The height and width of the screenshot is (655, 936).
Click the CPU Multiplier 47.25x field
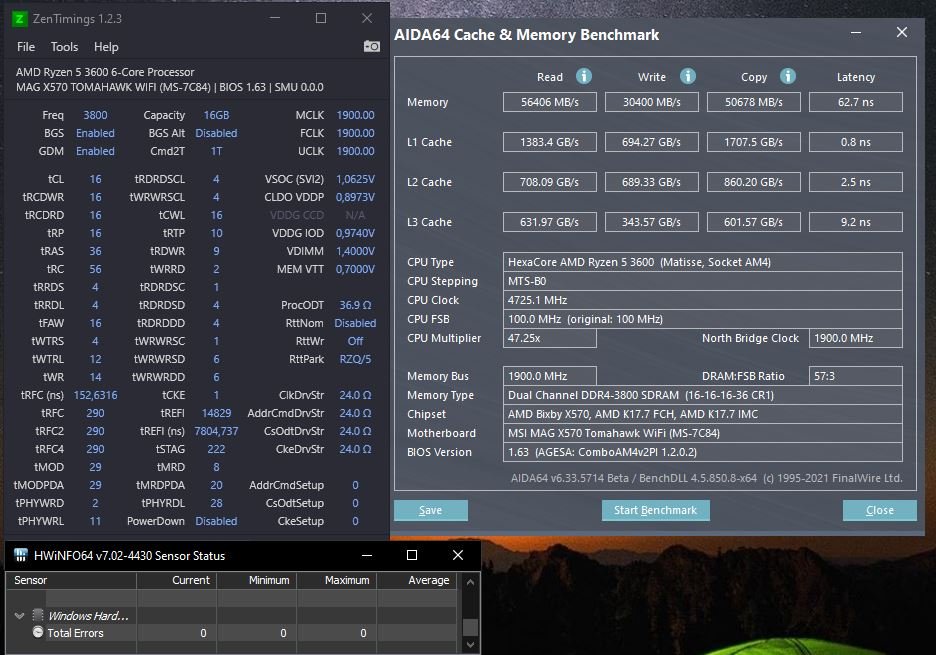(x=550, y=338)
